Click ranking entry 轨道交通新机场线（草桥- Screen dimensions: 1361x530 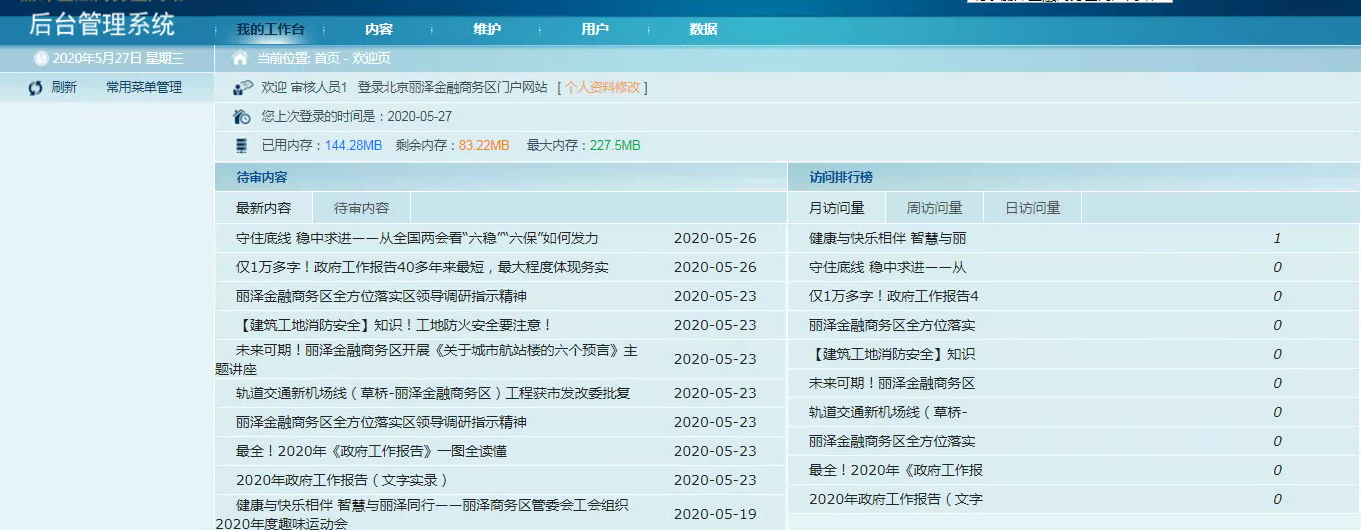(x=888, y=412)
